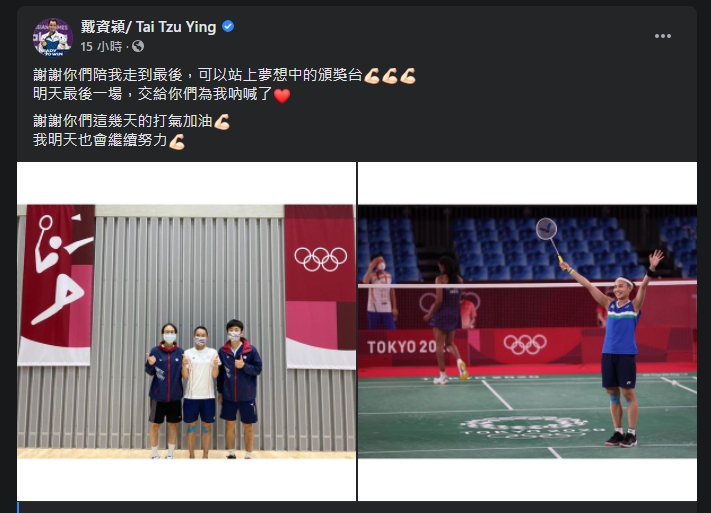Open the right photo of player celebrating
Viewport: 711px width, 513px height.
click(527, 332)
